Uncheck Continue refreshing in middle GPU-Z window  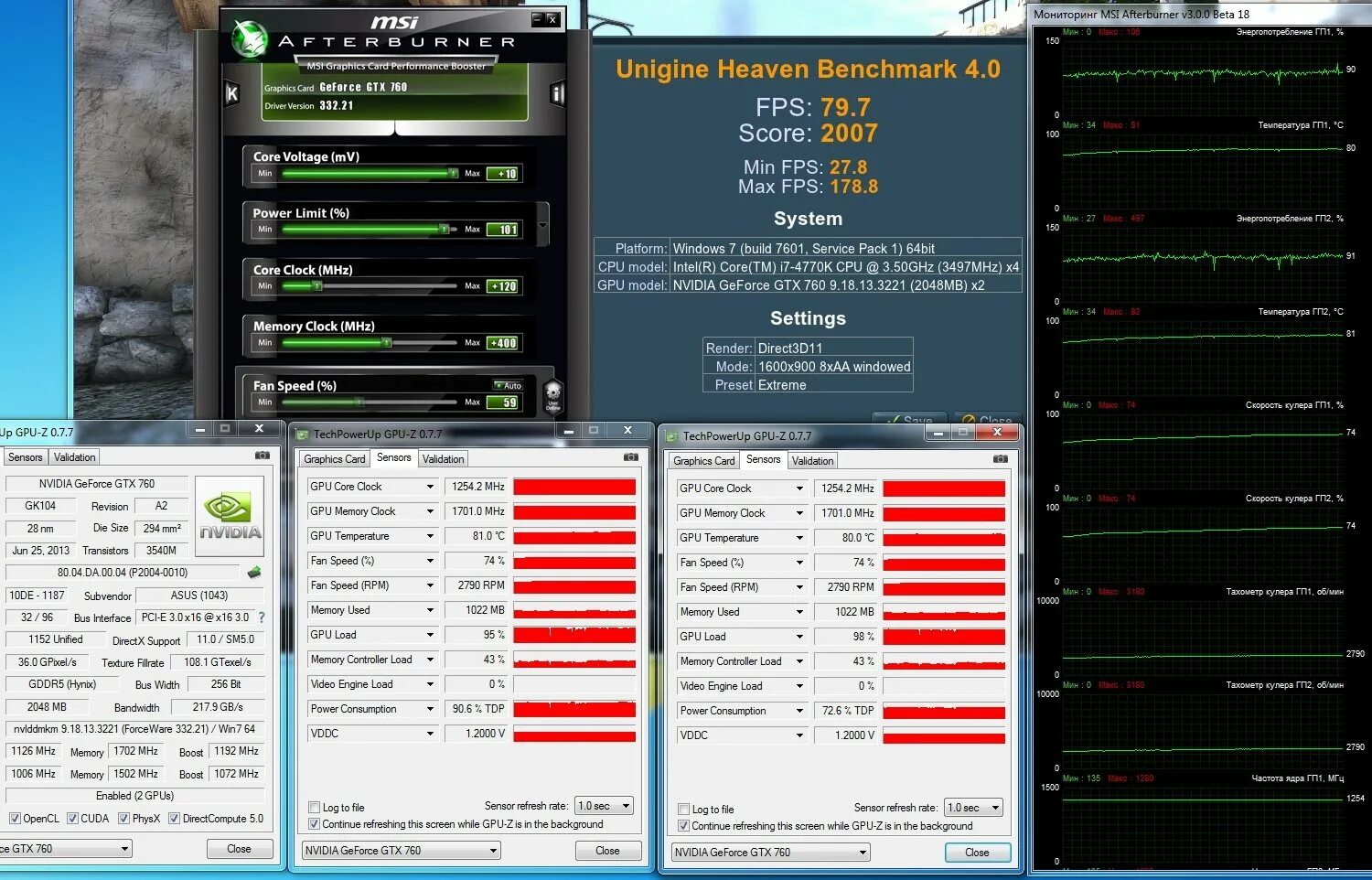315,824
